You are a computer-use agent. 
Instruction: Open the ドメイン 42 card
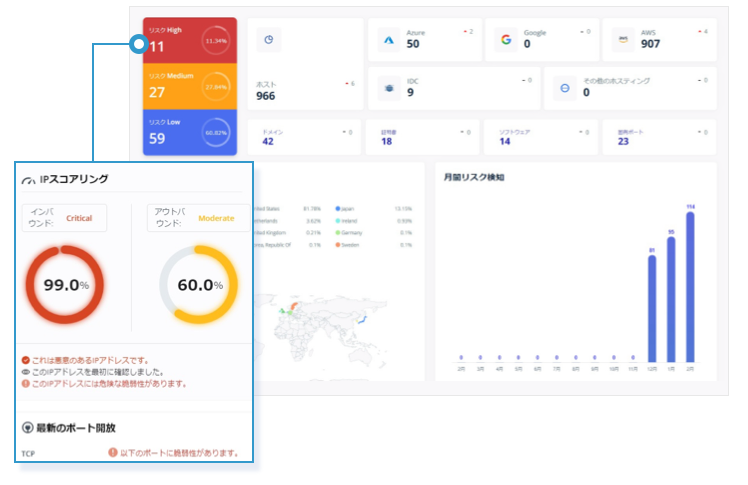coord(304,137)
